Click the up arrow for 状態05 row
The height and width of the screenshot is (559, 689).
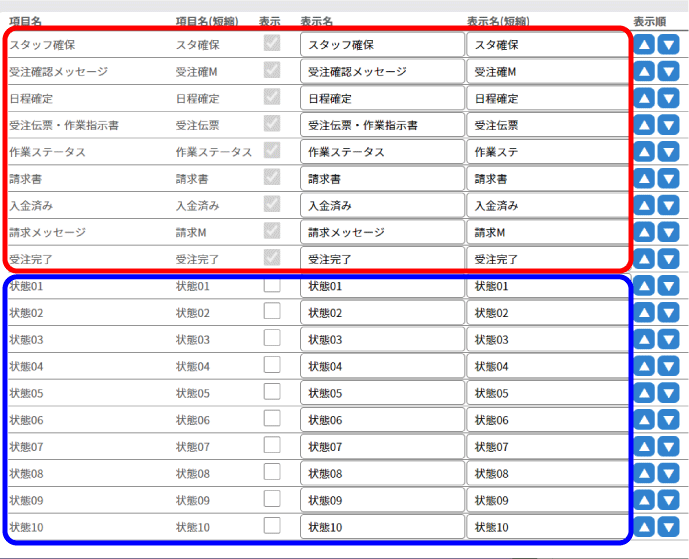click(x=645, y=393)
